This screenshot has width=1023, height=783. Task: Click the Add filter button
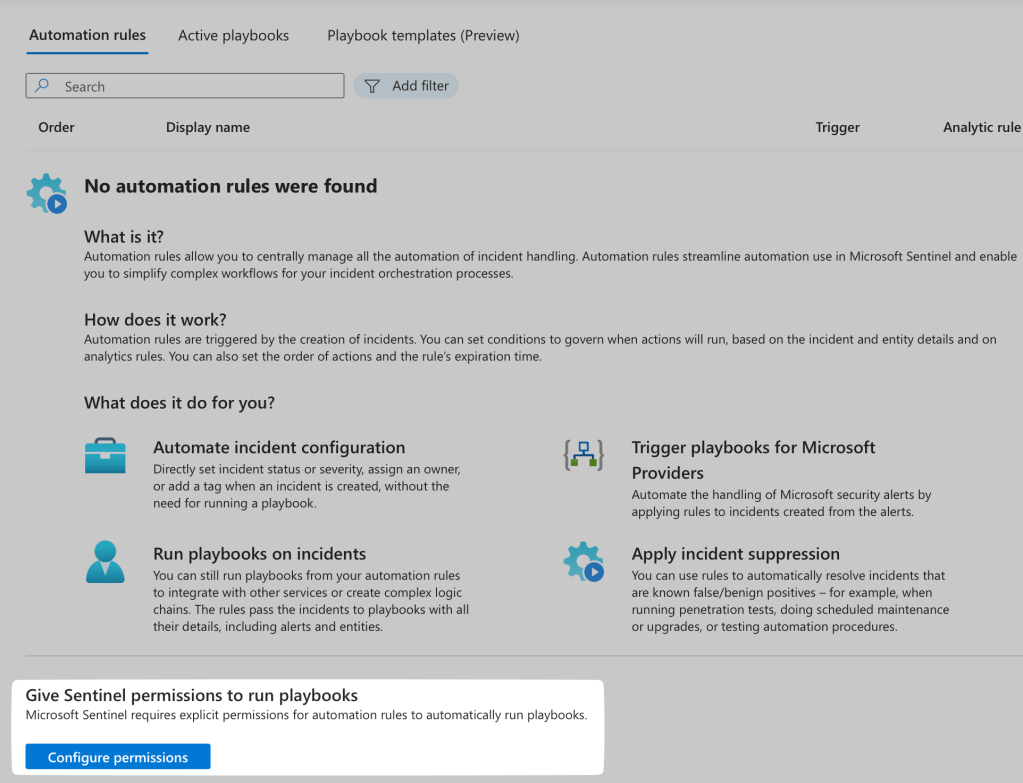[406, 87]
